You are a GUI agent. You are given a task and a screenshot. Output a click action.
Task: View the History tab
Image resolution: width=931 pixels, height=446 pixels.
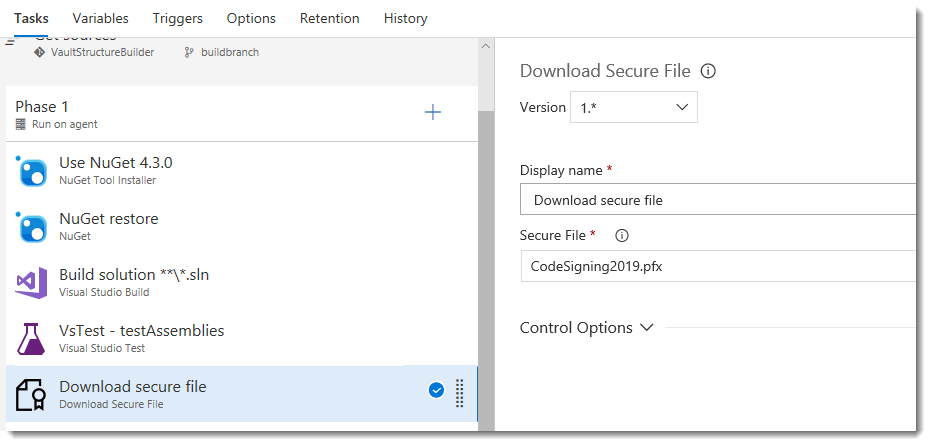click(406, 18)
